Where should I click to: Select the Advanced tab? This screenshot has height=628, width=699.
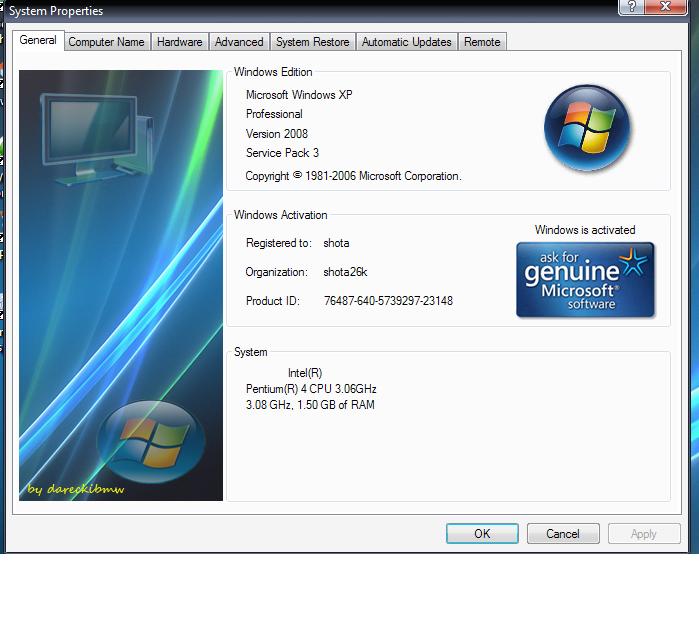coord(239,42)
